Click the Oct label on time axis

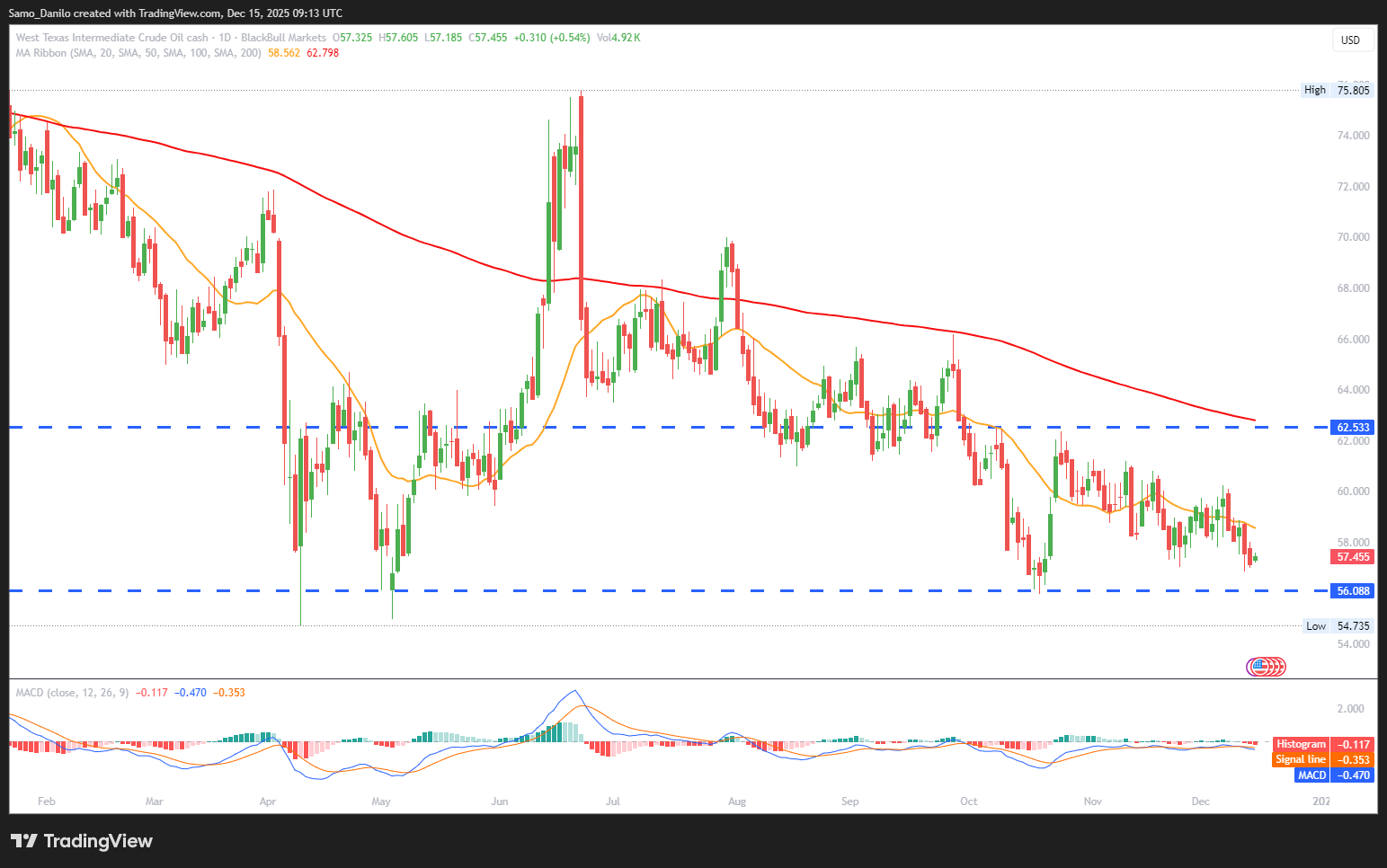(968, 802)
